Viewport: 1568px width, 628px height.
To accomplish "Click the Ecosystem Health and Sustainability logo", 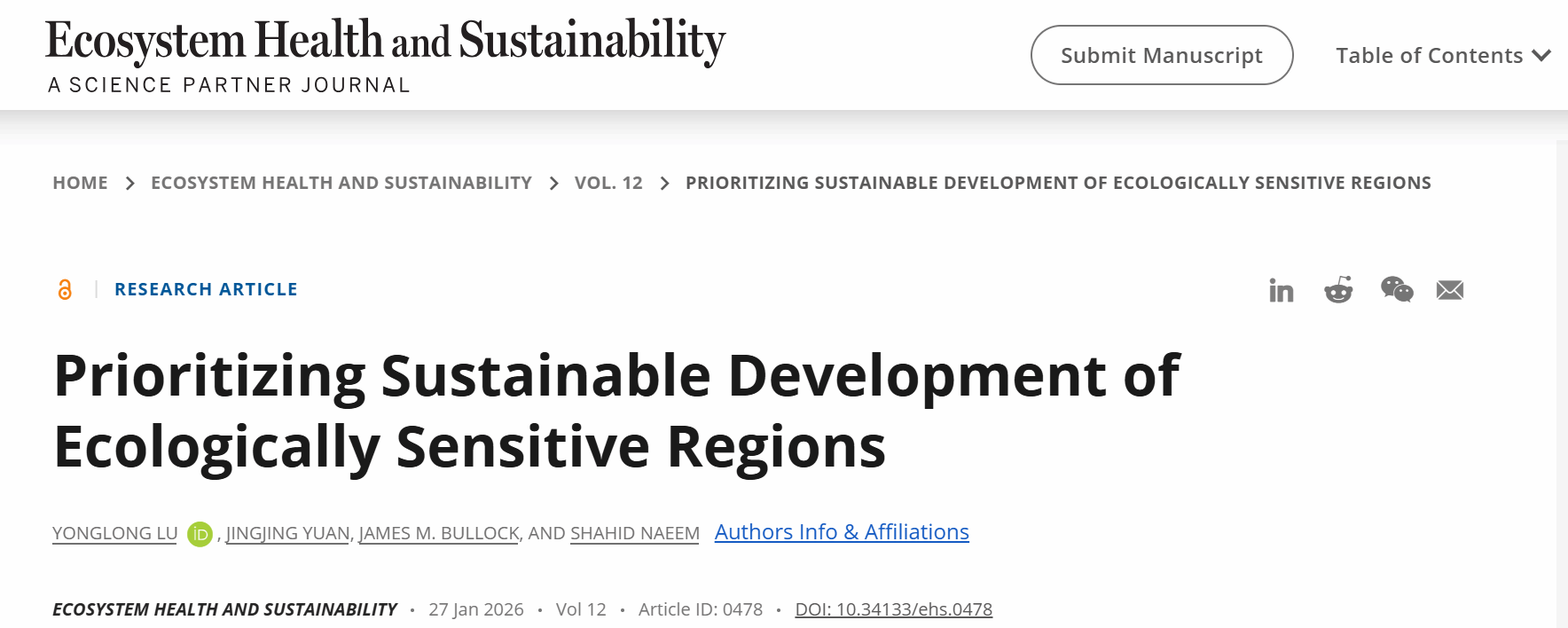I will (x=386, y=55).
